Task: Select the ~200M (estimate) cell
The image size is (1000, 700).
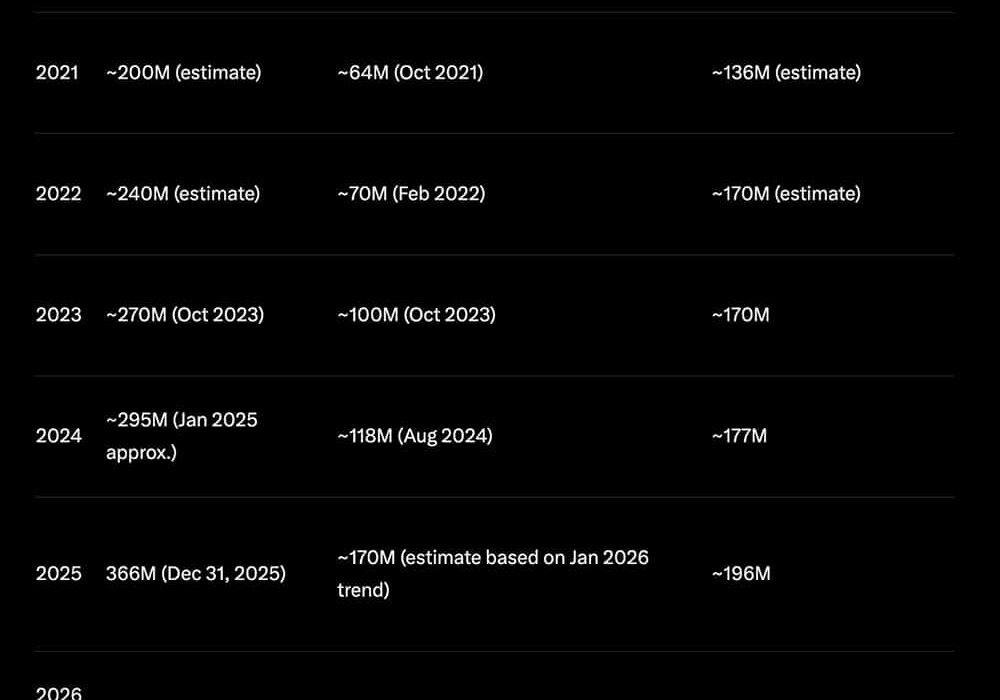Action: coord(183,73)
